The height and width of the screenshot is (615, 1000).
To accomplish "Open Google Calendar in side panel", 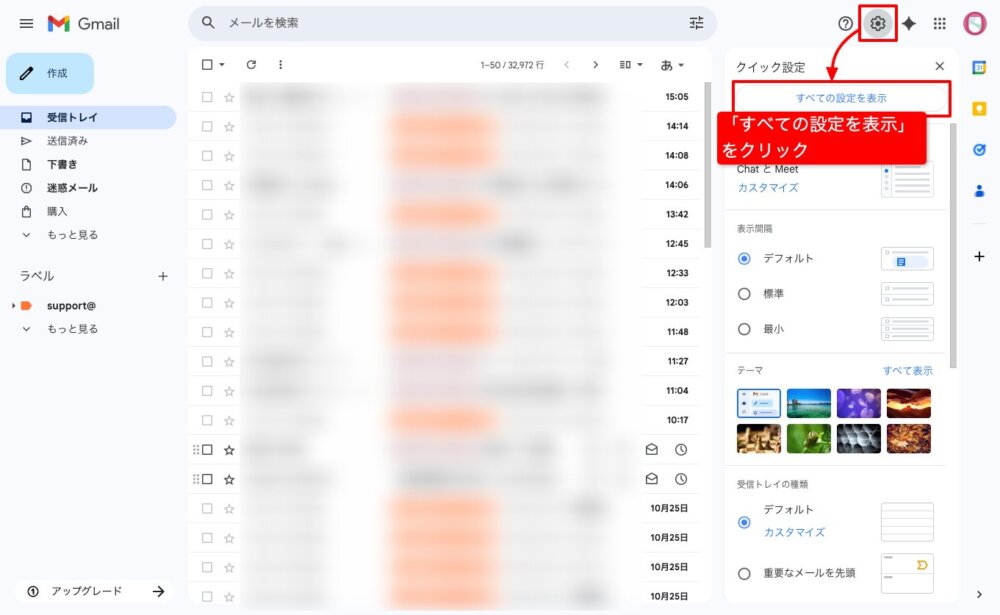I will click(979, 67).
